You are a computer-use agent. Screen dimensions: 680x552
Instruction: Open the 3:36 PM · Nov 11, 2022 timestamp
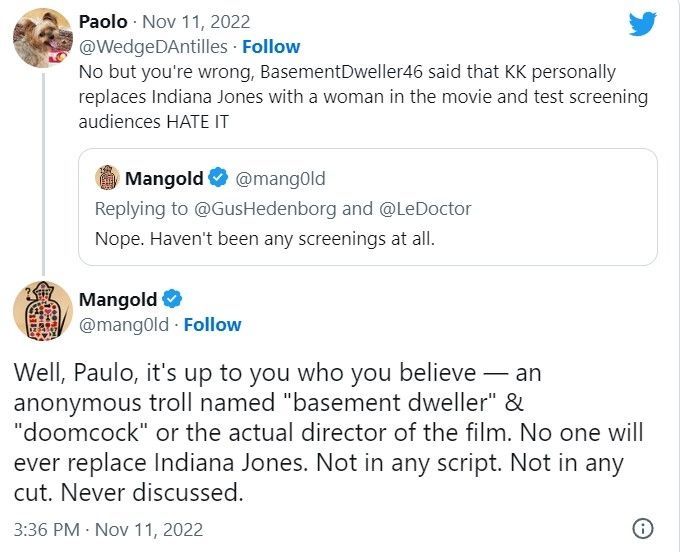109,527
